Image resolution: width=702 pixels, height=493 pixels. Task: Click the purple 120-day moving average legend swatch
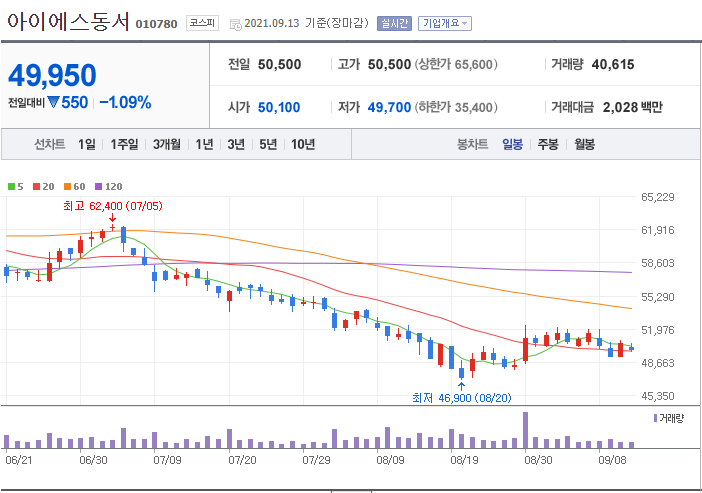(x=98, y=187)
